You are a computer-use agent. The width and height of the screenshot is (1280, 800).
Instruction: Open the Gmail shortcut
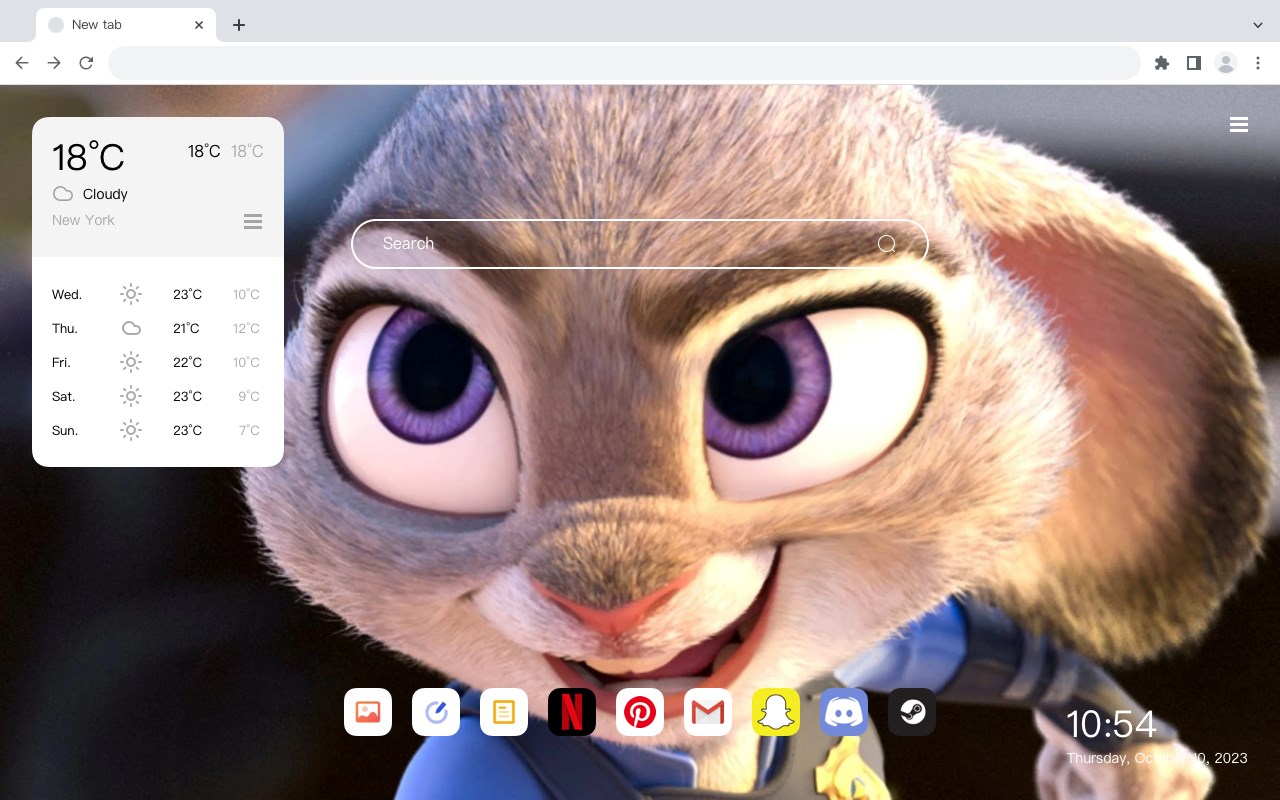(x=708, y=712)
